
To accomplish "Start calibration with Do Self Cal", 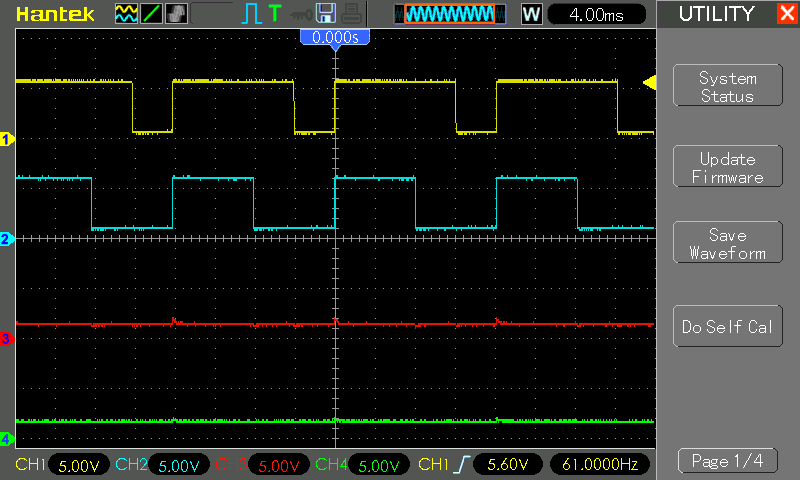I will tap(728, 326).
